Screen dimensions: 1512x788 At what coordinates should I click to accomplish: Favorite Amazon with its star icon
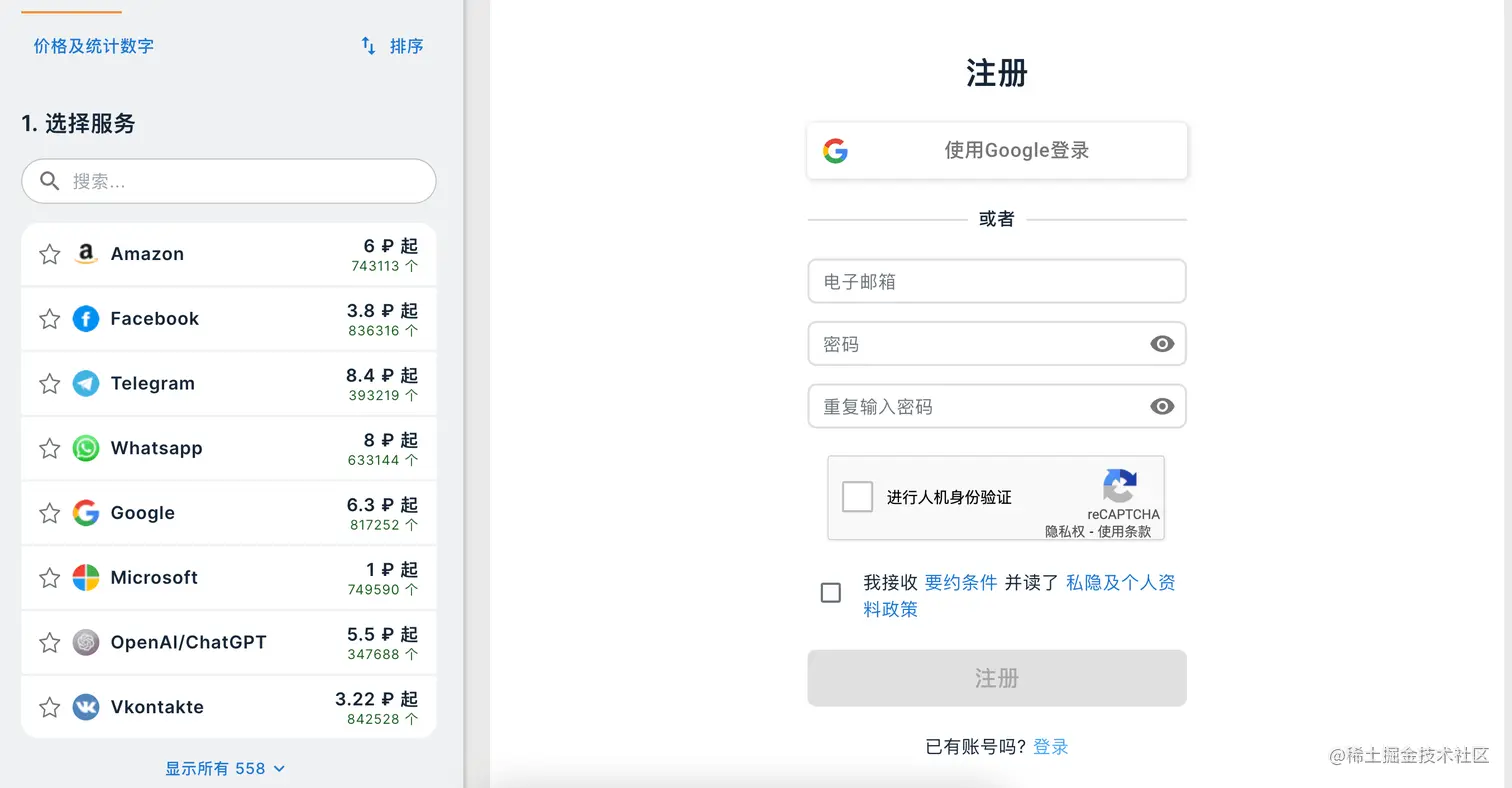(x=49, y=254)
